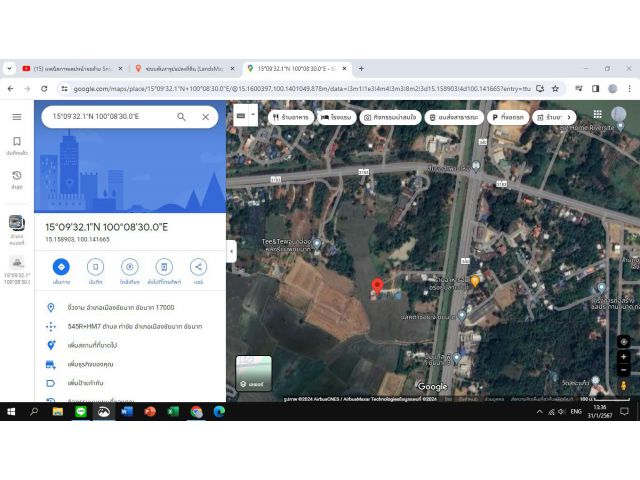The image size is (640, 480).
Task: Open Saved places in sidebar
Action: (x=17, y=146)
